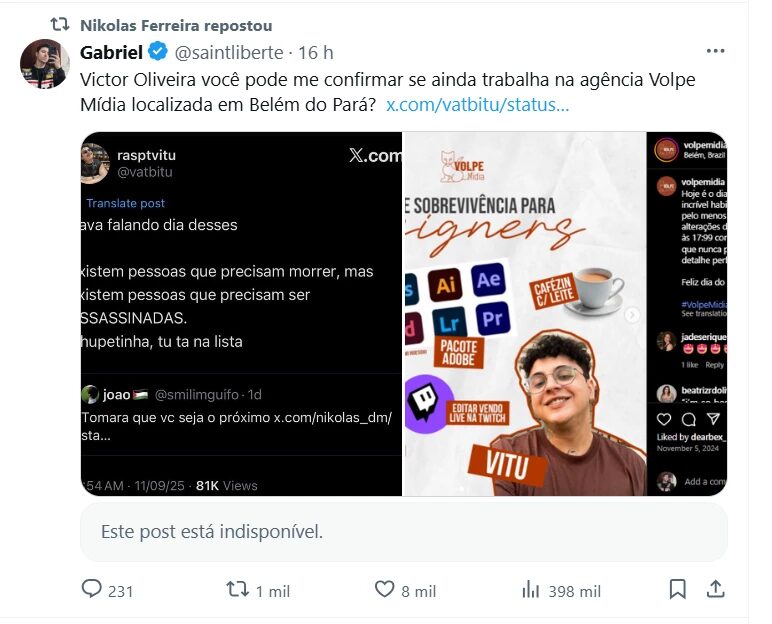
Task: Click 'Nikolas Ferreira repostou' label
Action: point(176,25)
